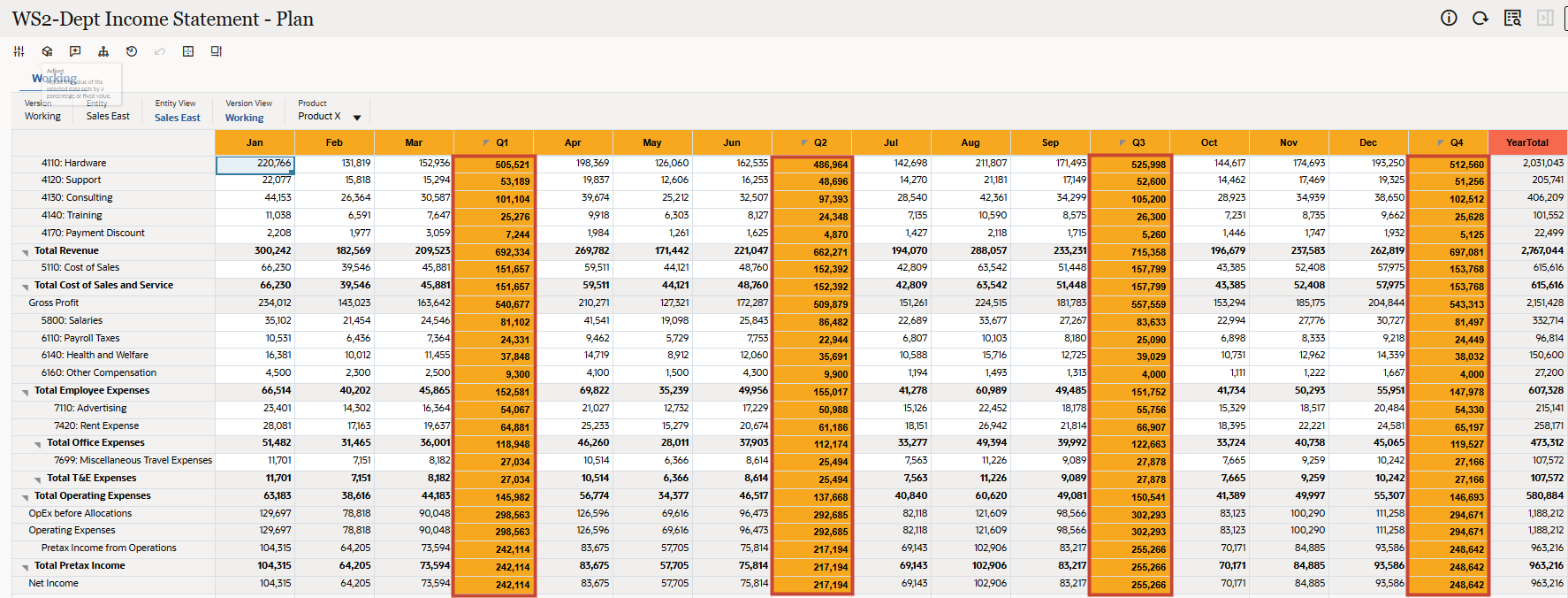
Task: Select the Working tab
Action: [54, 79]
